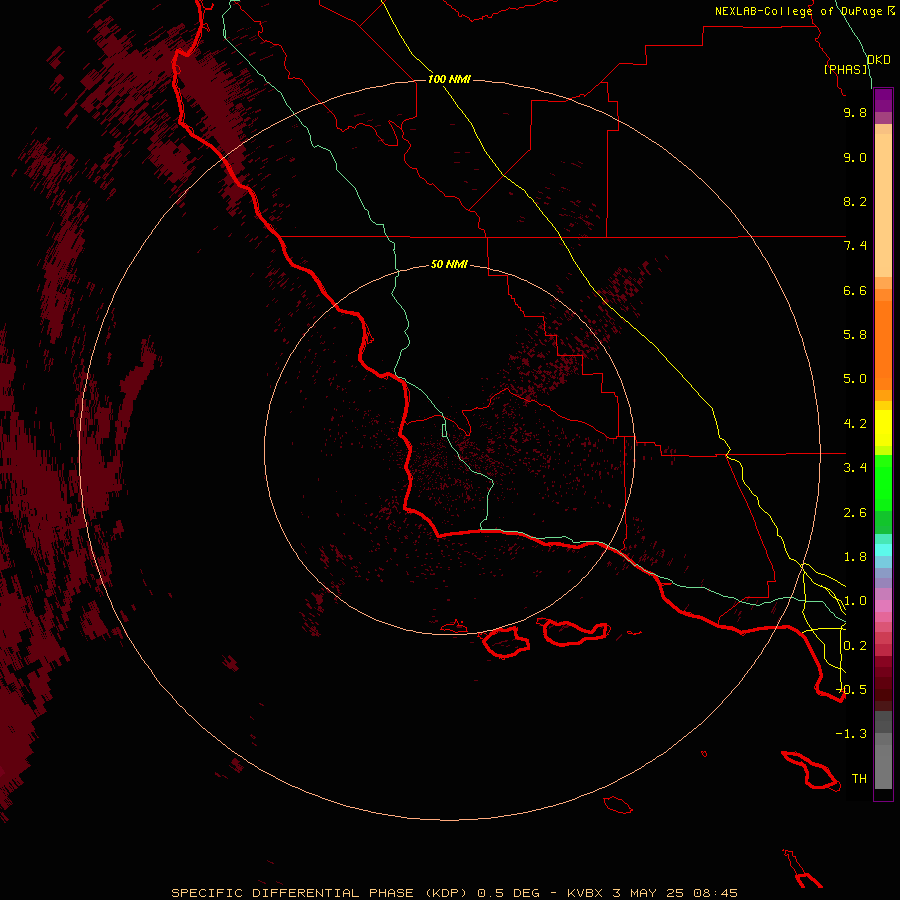Viewport: 900px width, 900px height.
Task: Click the 4.2 value on the color scale
Action: 855,424
